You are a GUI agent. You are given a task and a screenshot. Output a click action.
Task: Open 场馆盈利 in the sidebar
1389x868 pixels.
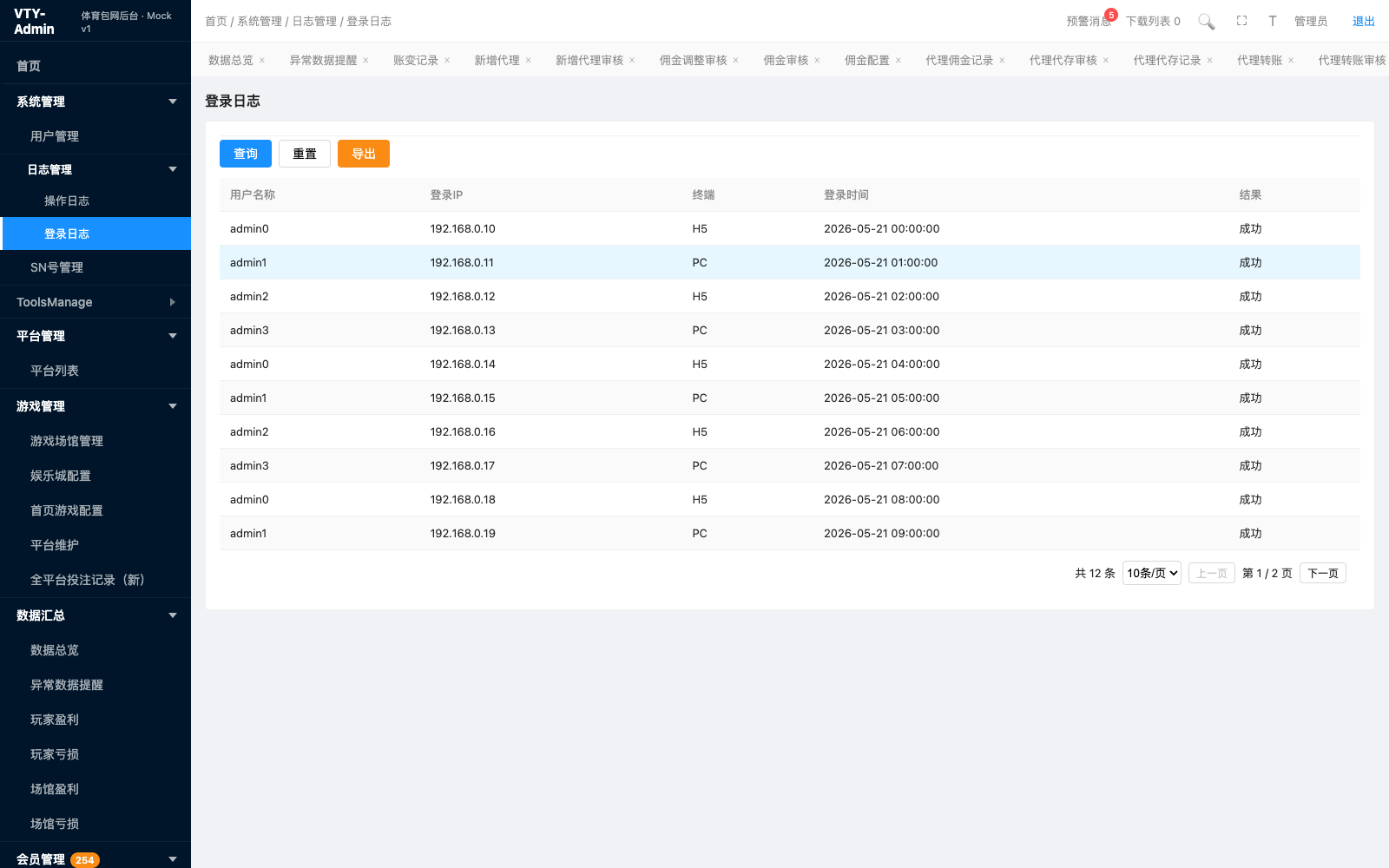pyautogui.click(x=95, y=789)
